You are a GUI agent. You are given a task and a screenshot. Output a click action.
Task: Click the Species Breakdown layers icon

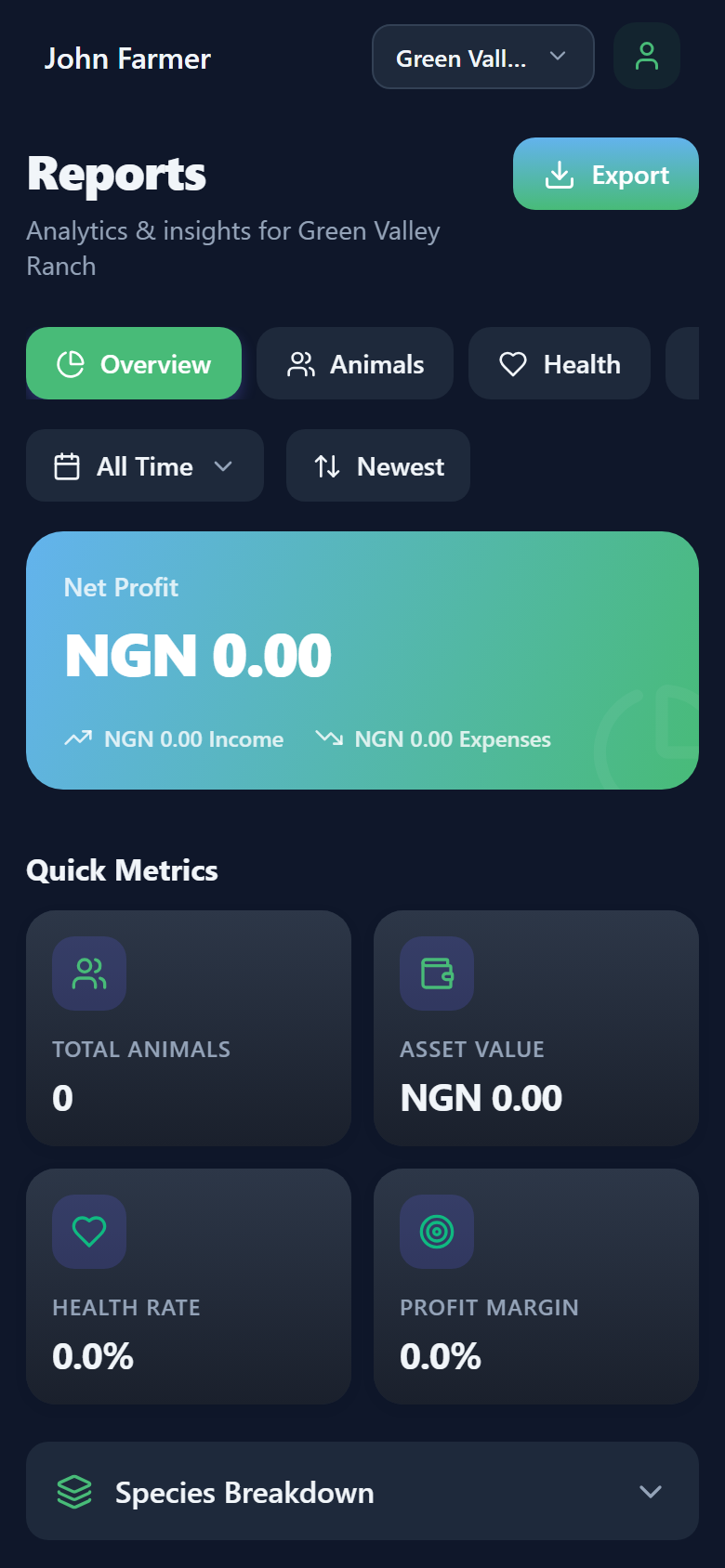coord(74,1492)
